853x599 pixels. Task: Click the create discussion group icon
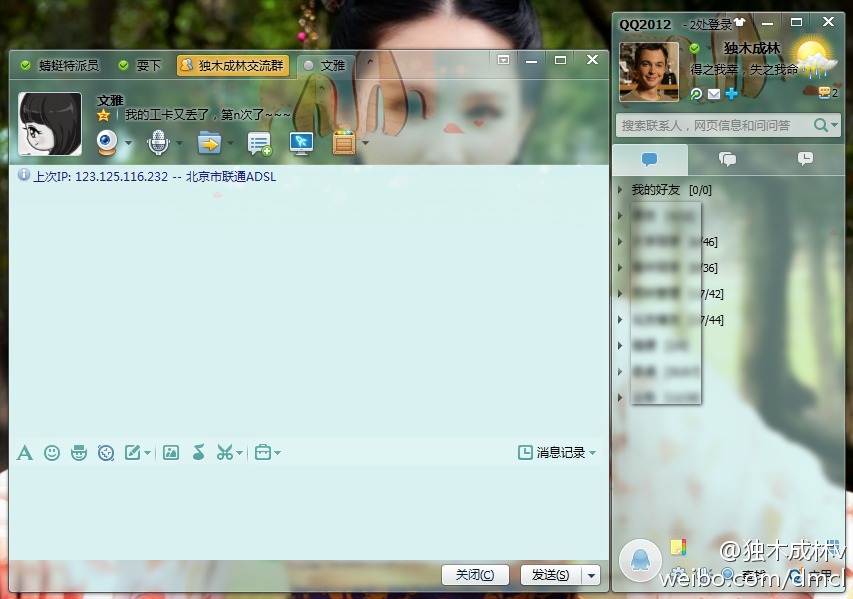click(x=259, y=144)
